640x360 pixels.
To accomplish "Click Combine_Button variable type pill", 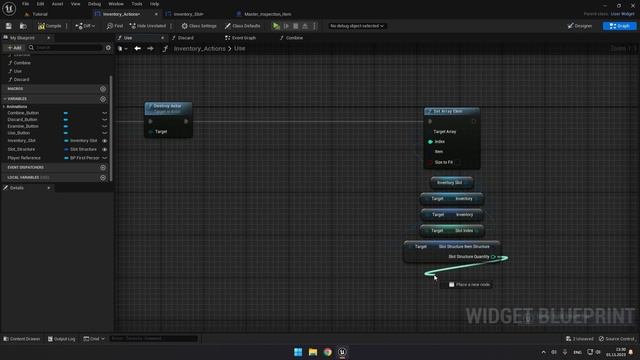I will click(66, 113).
